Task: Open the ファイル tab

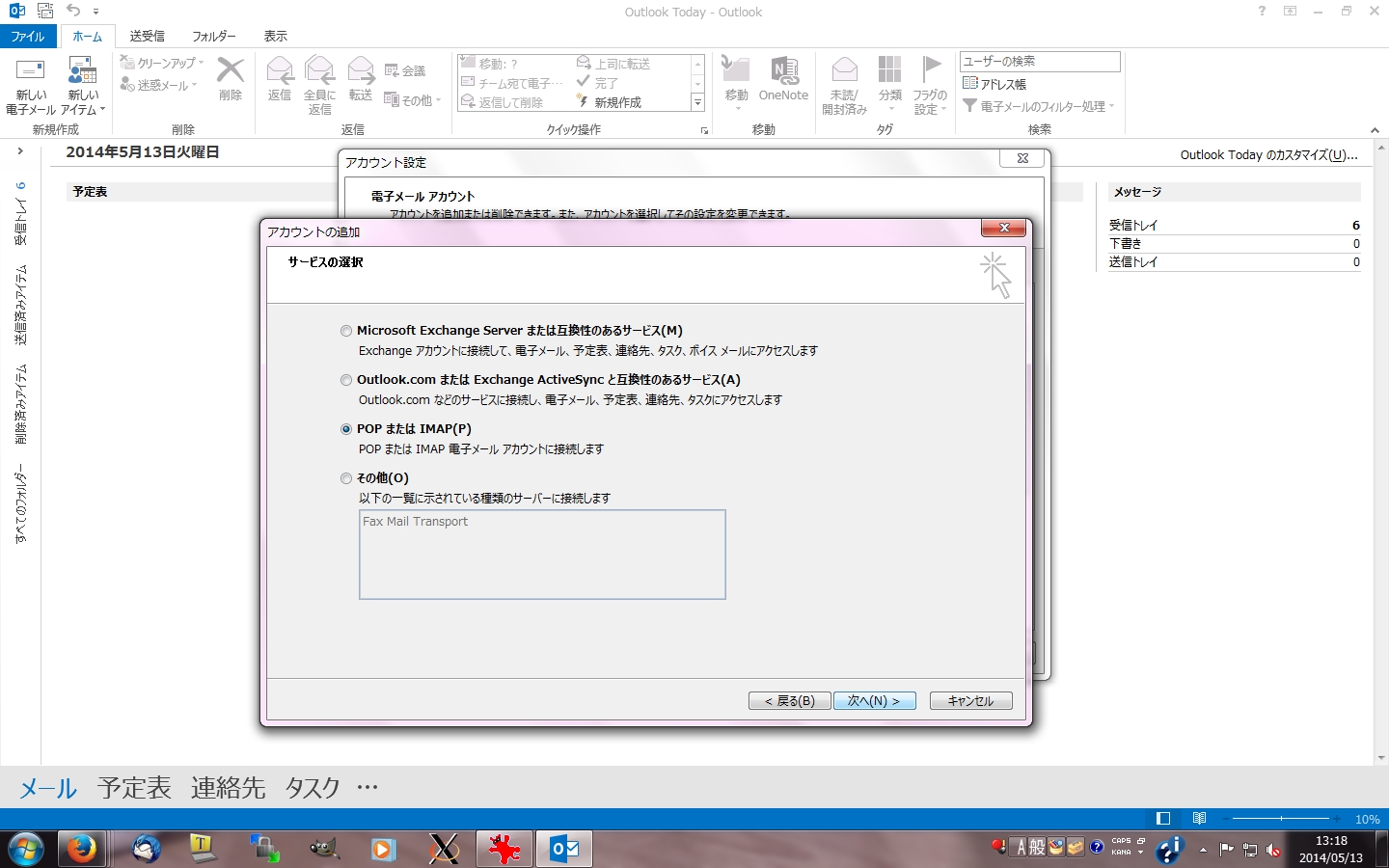Action: pyautogui.click(x=28, y=36)
